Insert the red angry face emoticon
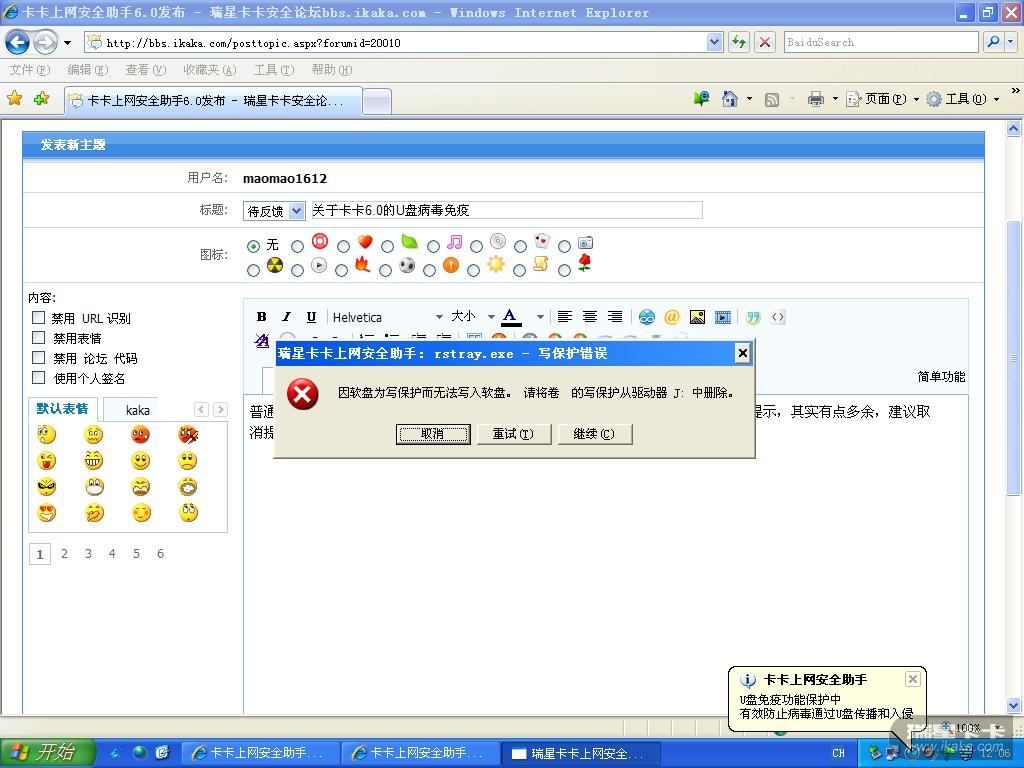 pos(140,434)
